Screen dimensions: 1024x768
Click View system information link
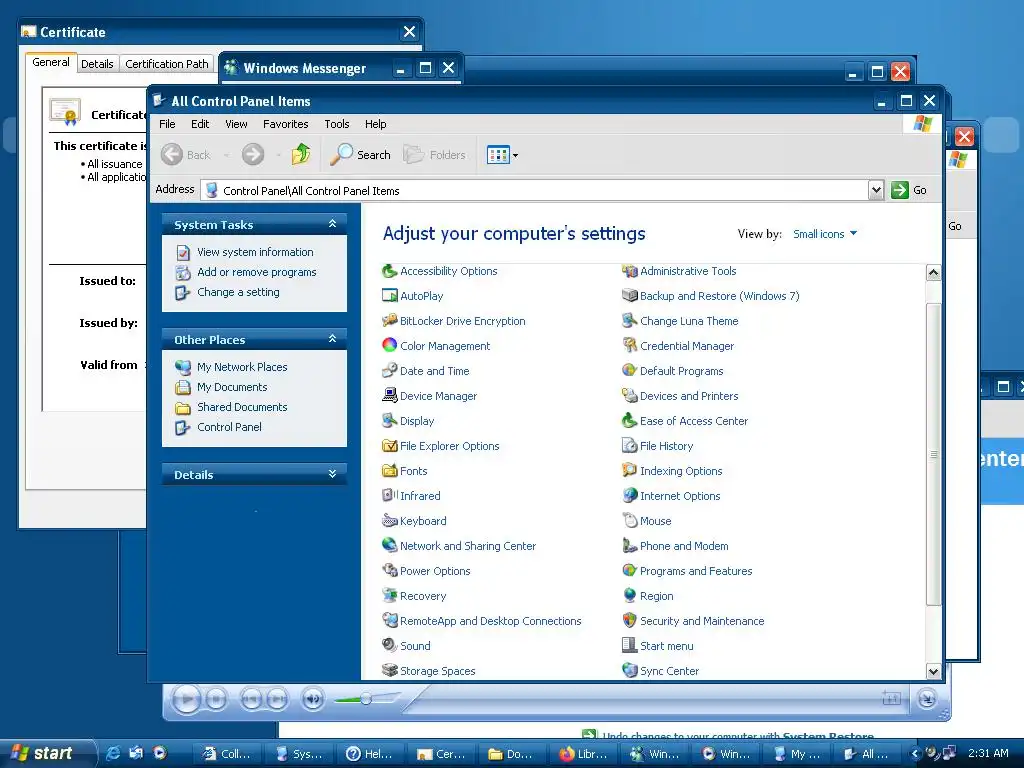[x=255, y=252]
